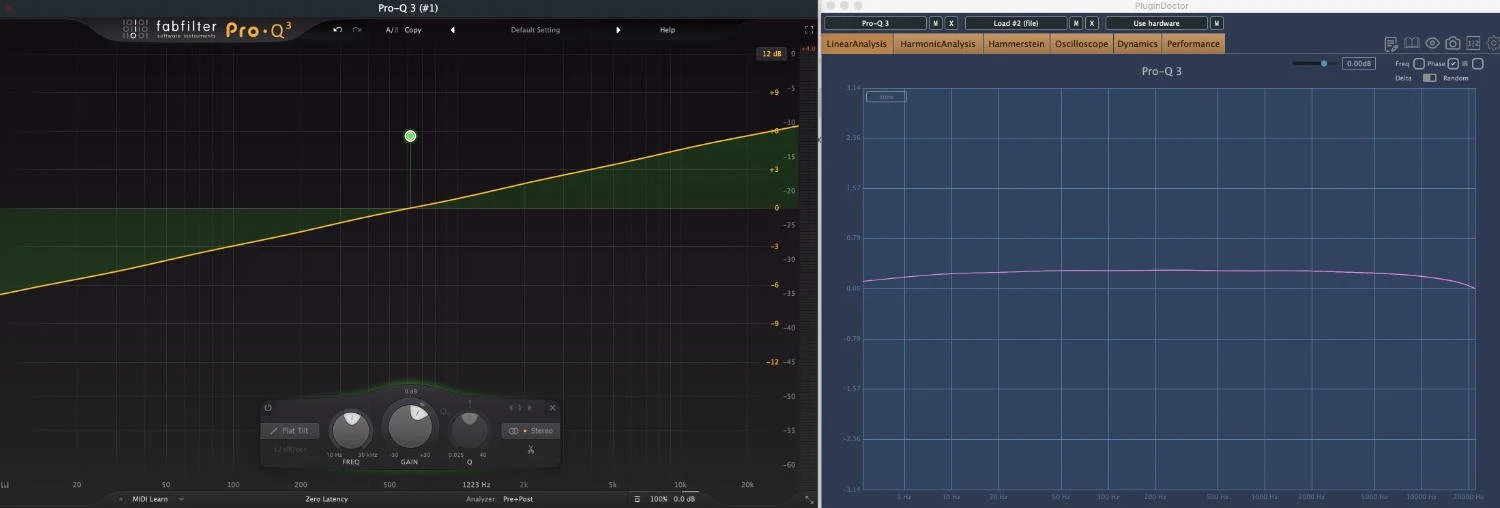
Task: Click the GAIN knob
Action: point(410,427)
